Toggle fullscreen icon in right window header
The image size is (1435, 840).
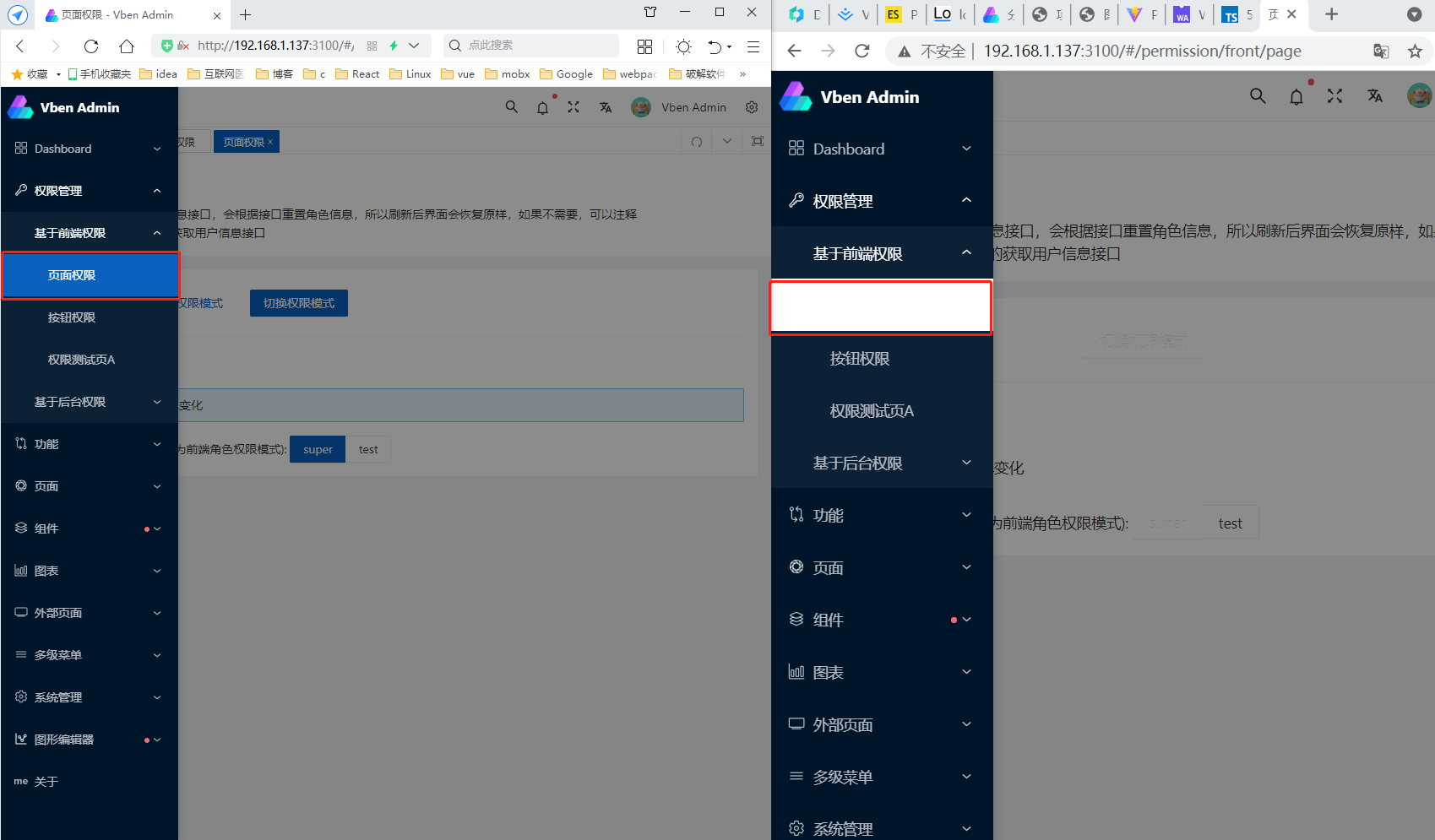pos(1334,96)
